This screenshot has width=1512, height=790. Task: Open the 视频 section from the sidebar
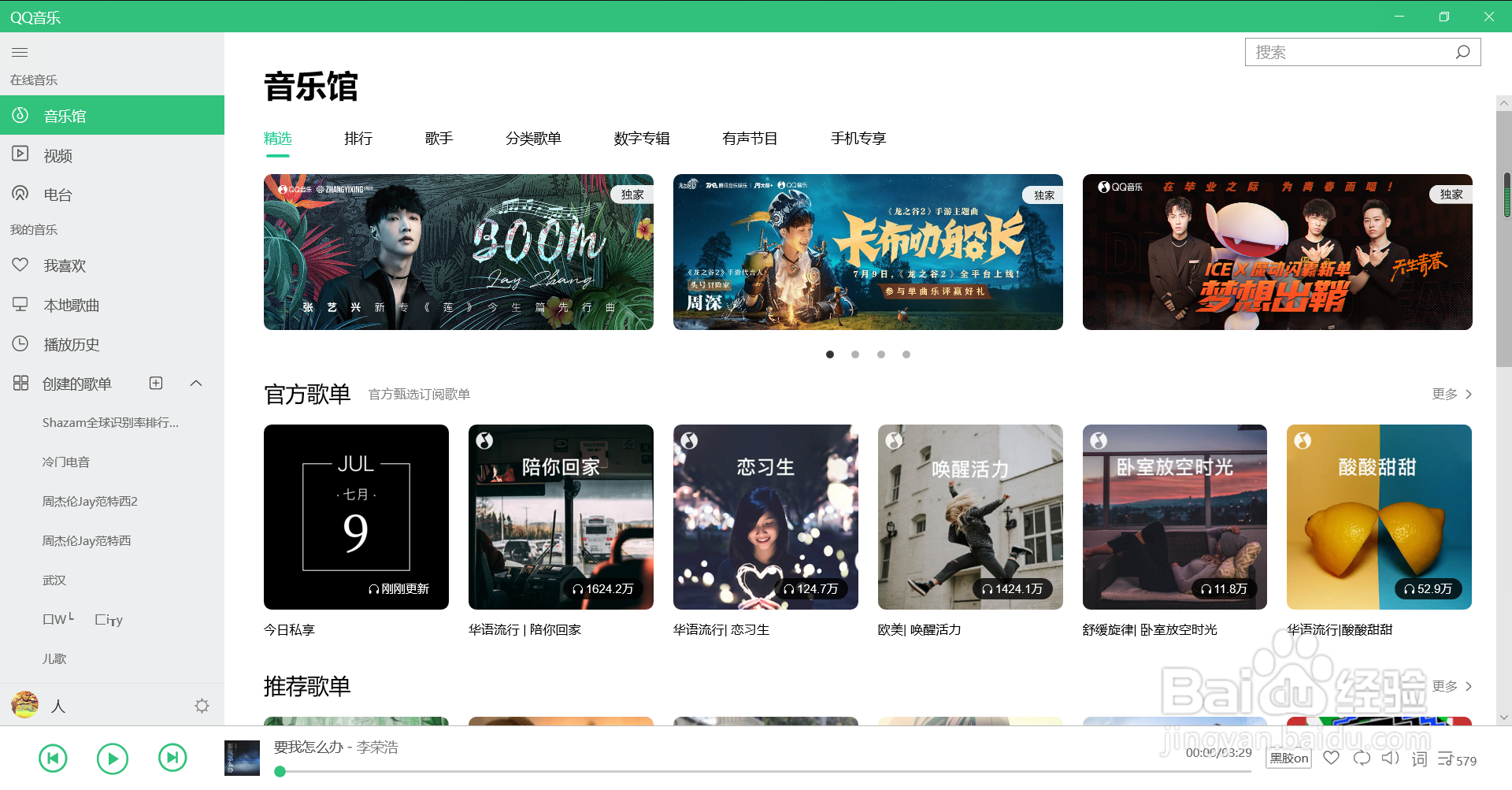[58, 155]
